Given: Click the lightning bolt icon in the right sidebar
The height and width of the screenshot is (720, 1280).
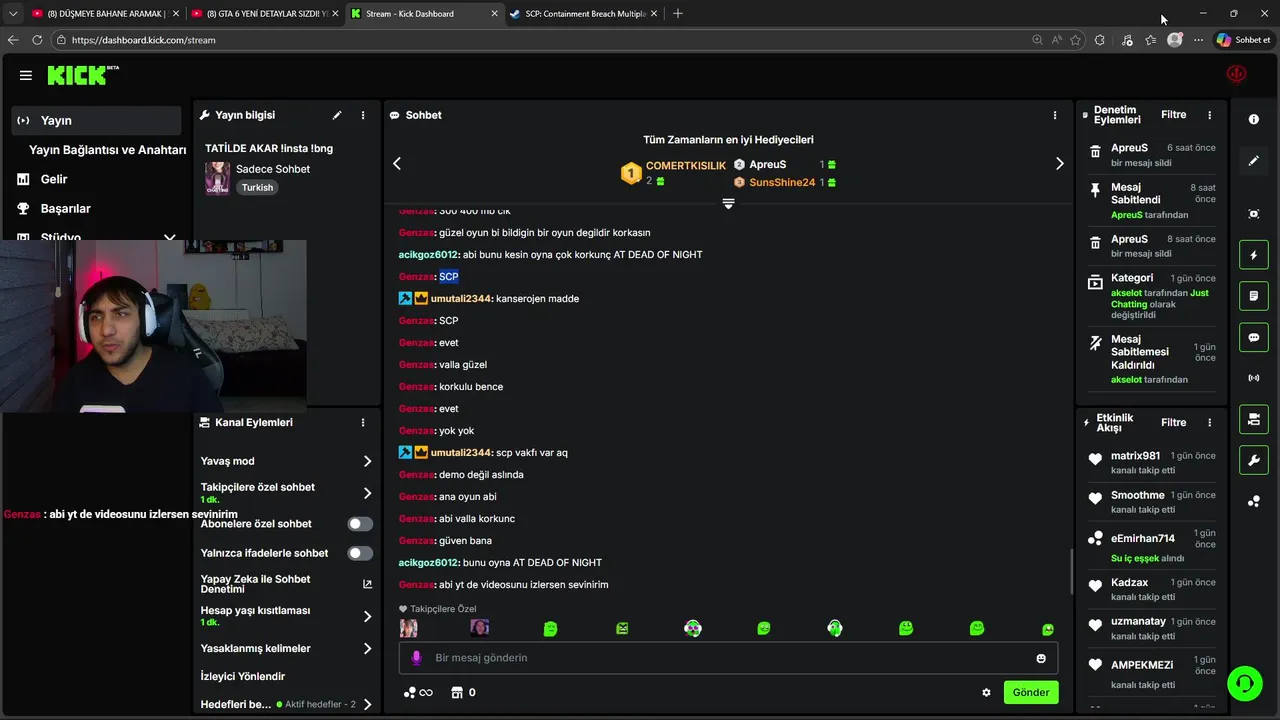Looking at the screenshot, I should click(1254, 256).
